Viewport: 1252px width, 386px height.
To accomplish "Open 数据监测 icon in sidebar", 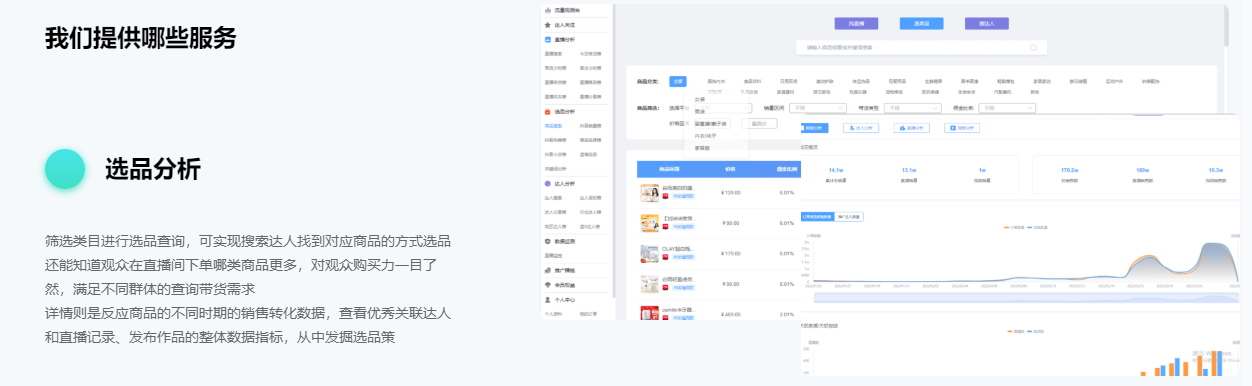I will [547, 242].
